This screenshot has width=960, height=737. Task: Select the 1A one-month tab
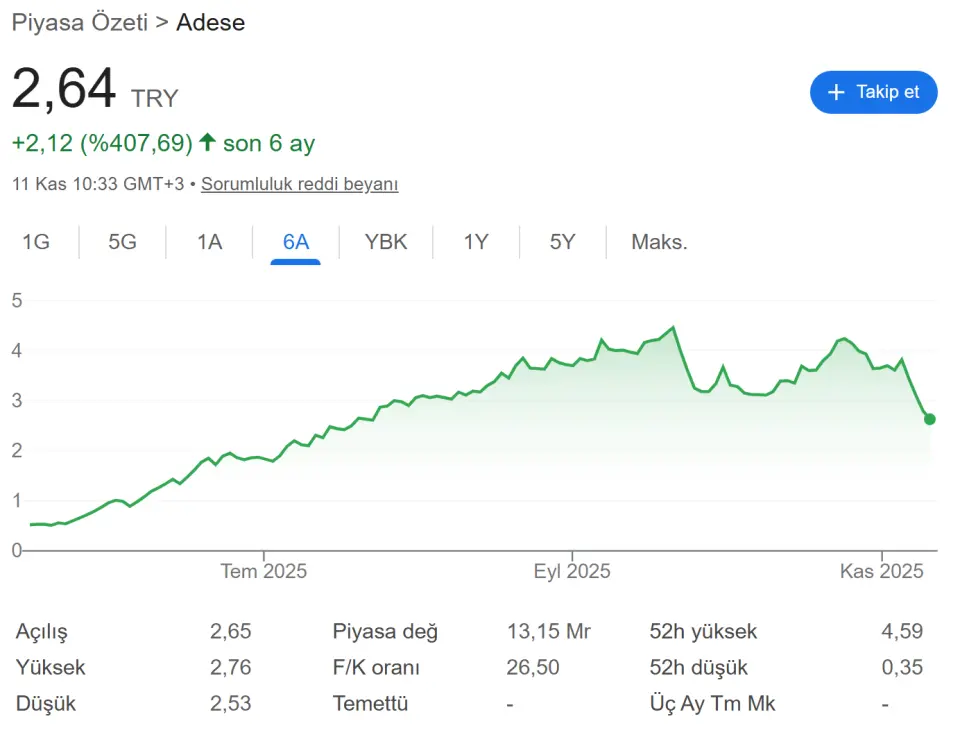[x=209, y=242]
